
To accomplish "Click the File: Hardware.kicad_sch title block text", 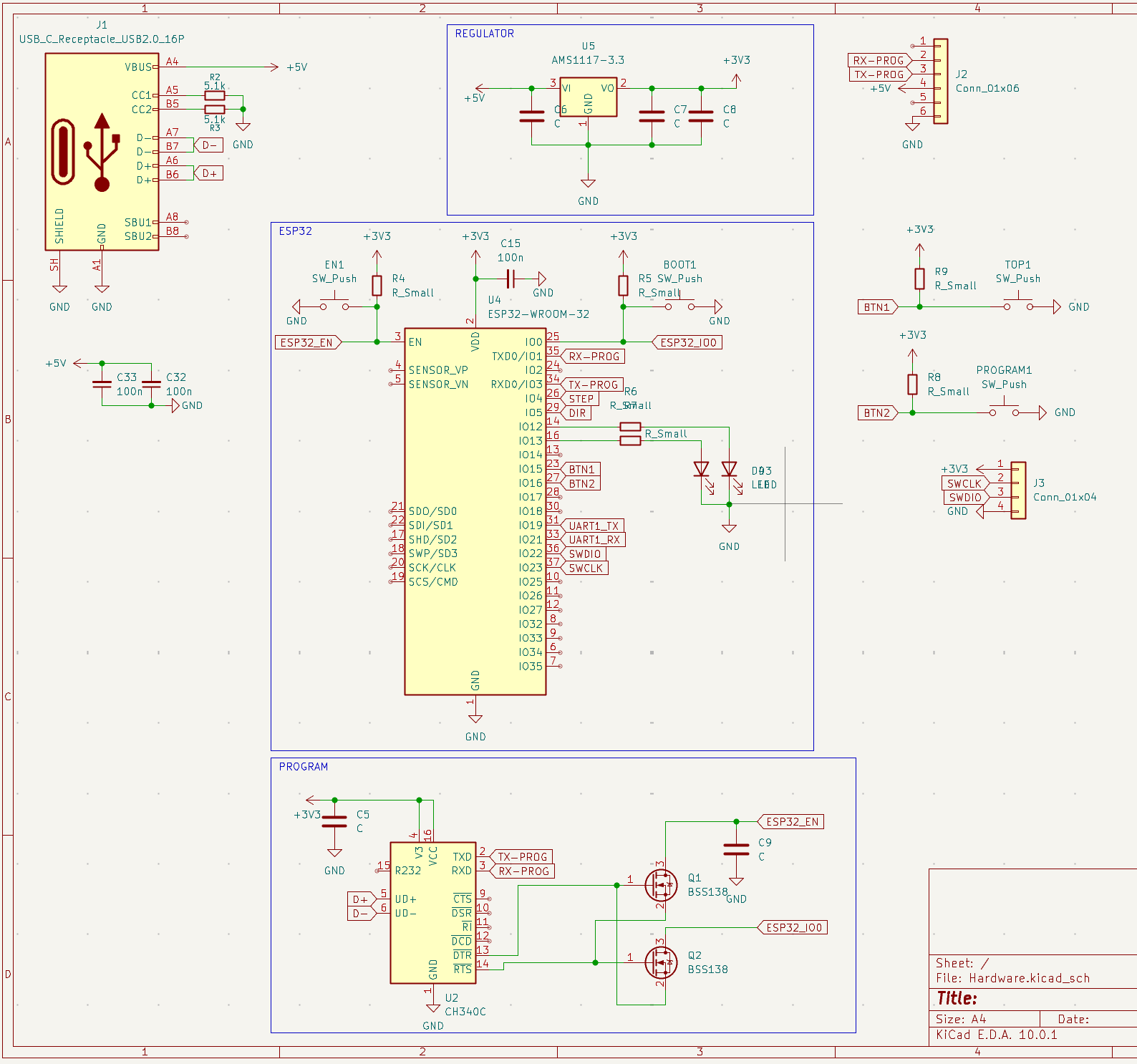I will point(1013,978).
